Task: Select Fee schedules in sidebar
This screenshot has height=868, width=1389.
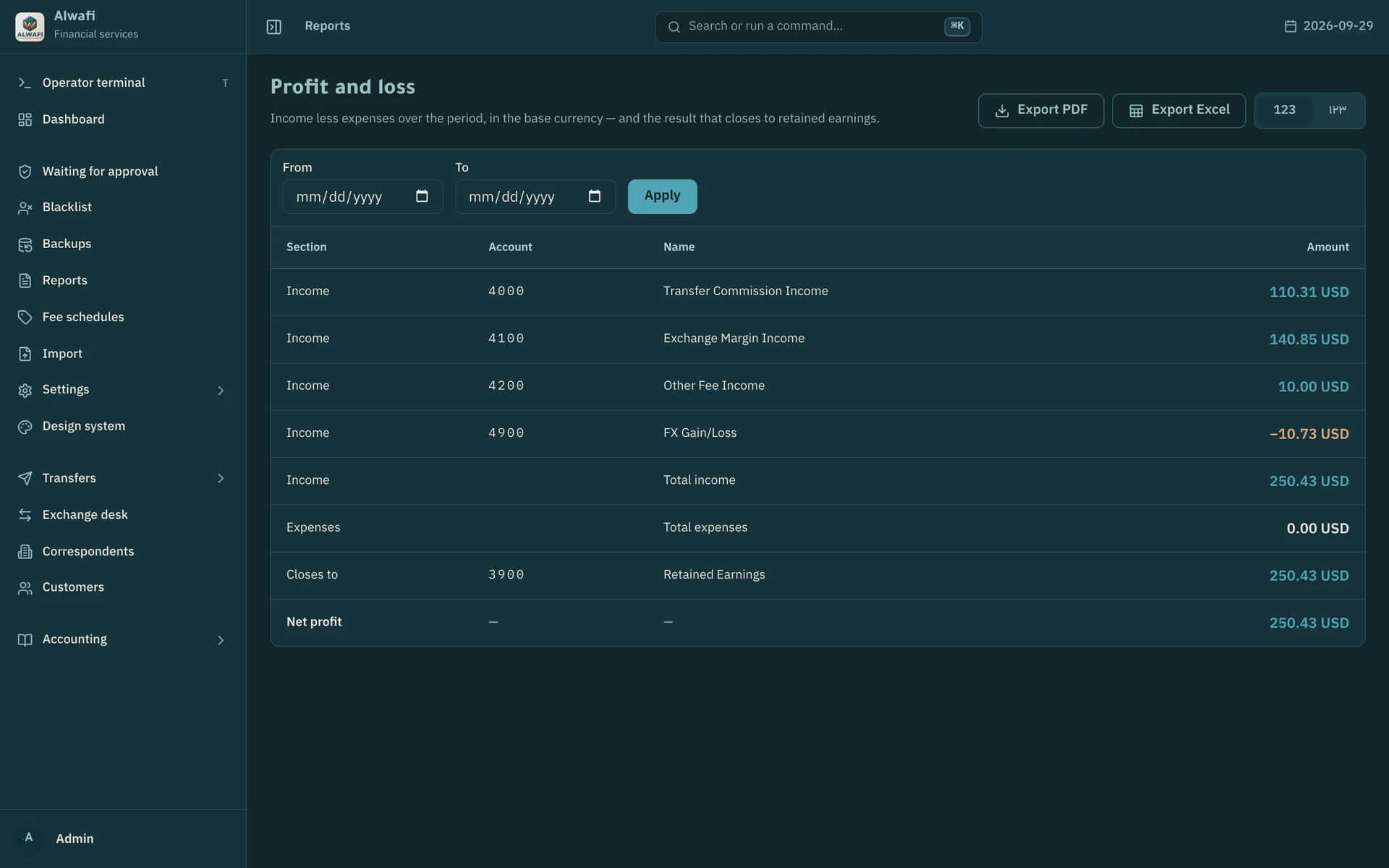Action: [x=123, y=317]
